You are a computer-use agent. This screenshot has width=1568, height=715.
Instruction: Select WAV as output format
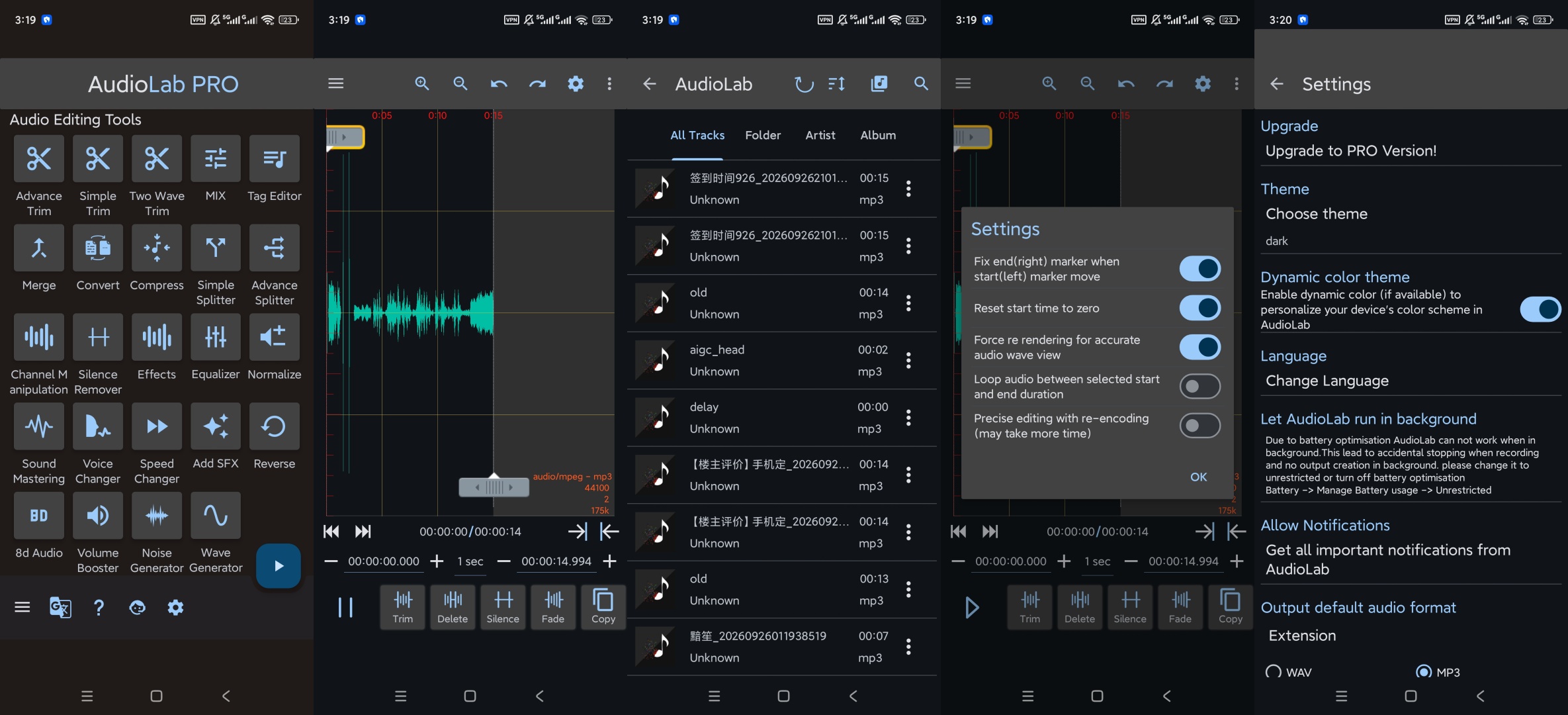[1274, 672]
